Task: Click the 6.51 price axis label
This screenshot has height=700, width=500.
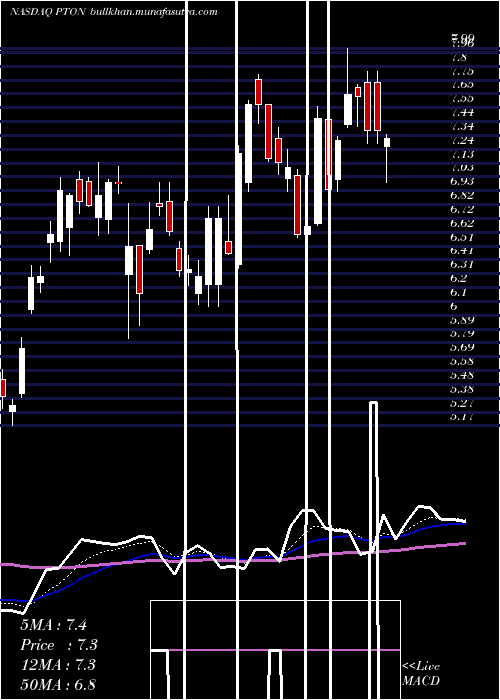Action: (x=462, y=237)
